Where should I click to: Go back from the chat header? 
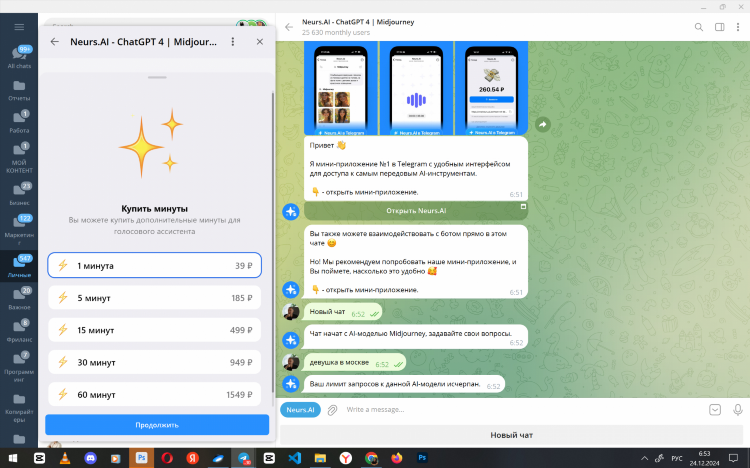click(289, 27)
